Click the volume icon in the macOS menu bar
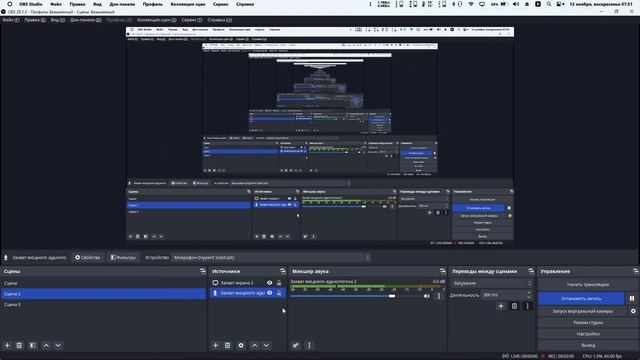 tap(516, 4)
